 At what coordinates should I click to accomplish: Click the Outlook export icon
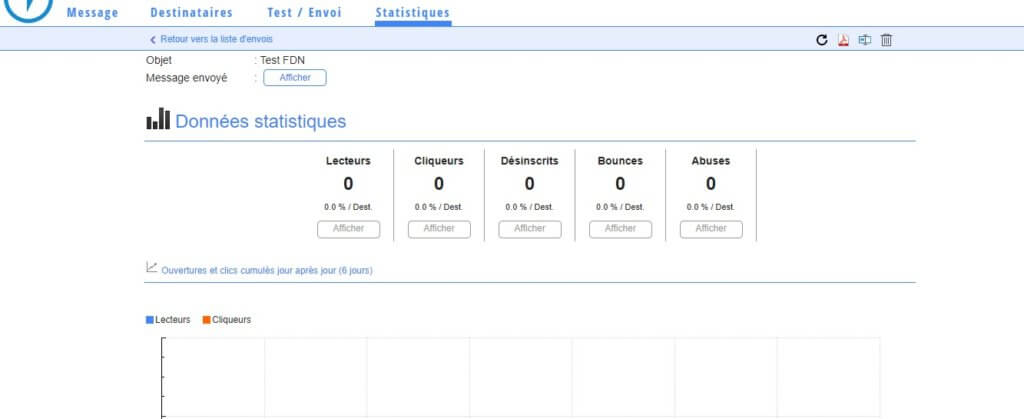pyautogui.click(x=864, y=40)
